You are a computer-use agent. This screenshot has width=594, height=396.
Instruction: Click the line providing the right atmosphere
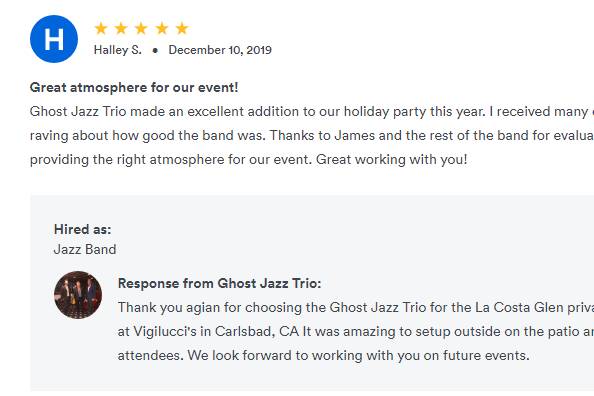tap(249, 160)
